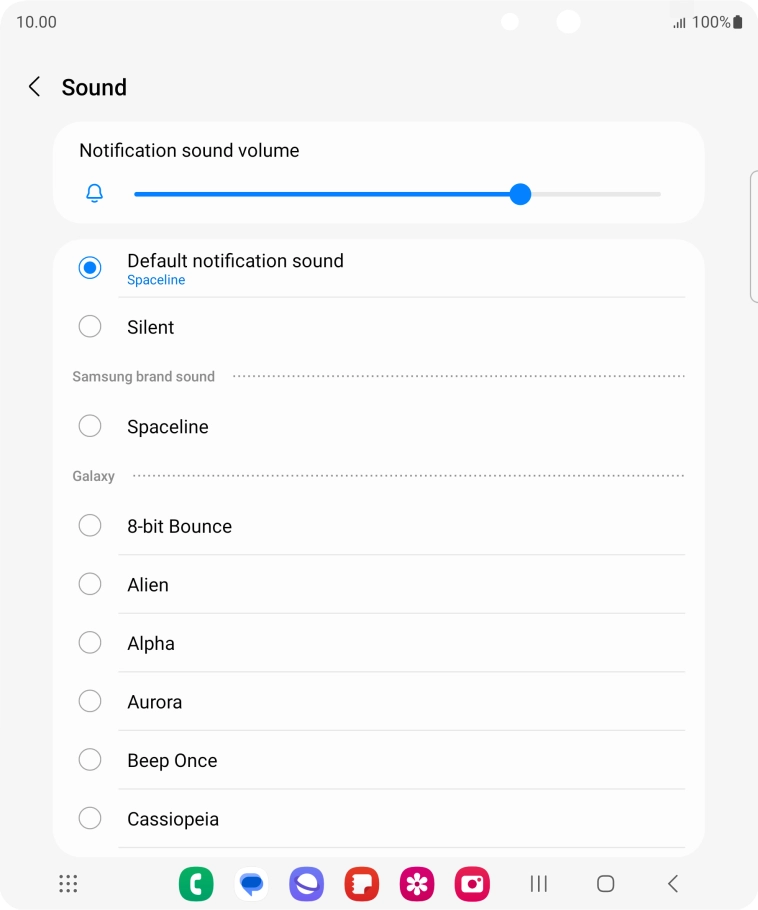Viewport: 758px width, 910px height.
Task: Open Instagram from the taskbar
Action: pyautogui.click(x=472, y=883)
